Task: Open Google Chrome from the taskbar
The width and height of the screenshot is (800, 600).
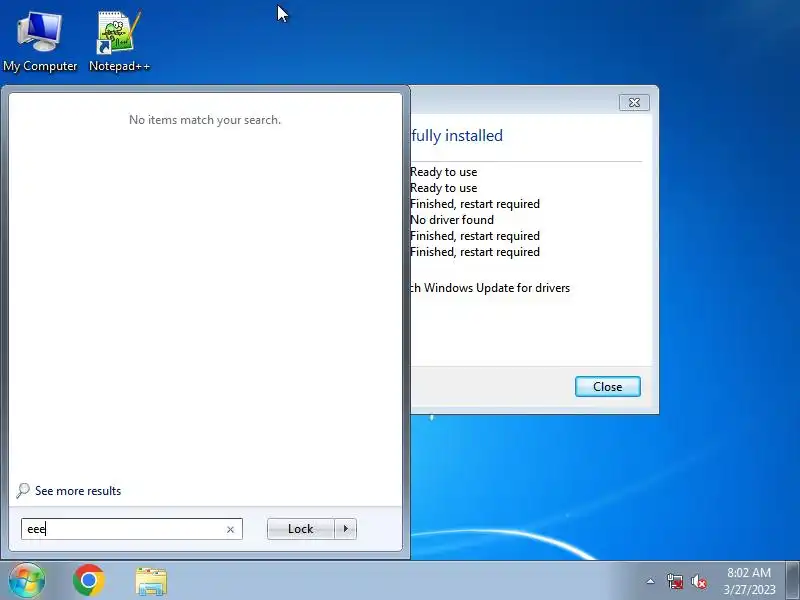Action: point(89,580)
